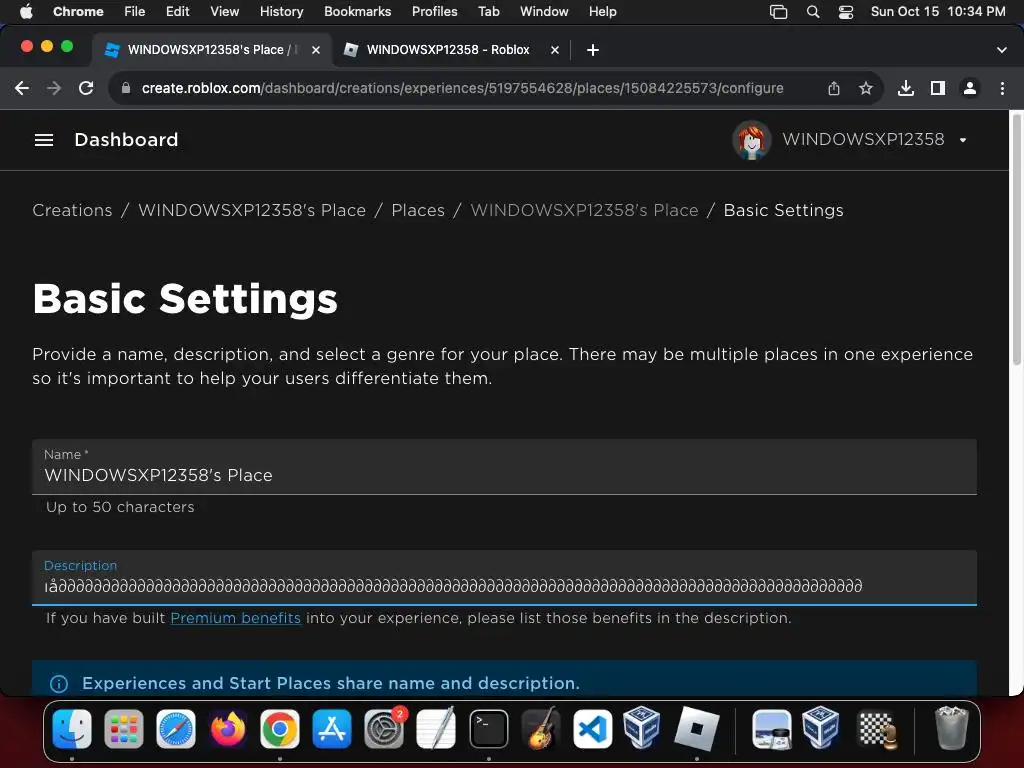The width and height of the screenshot is (1024, 768).
Task: Open Visual Studio Code from dock
Action: (592, 729)
